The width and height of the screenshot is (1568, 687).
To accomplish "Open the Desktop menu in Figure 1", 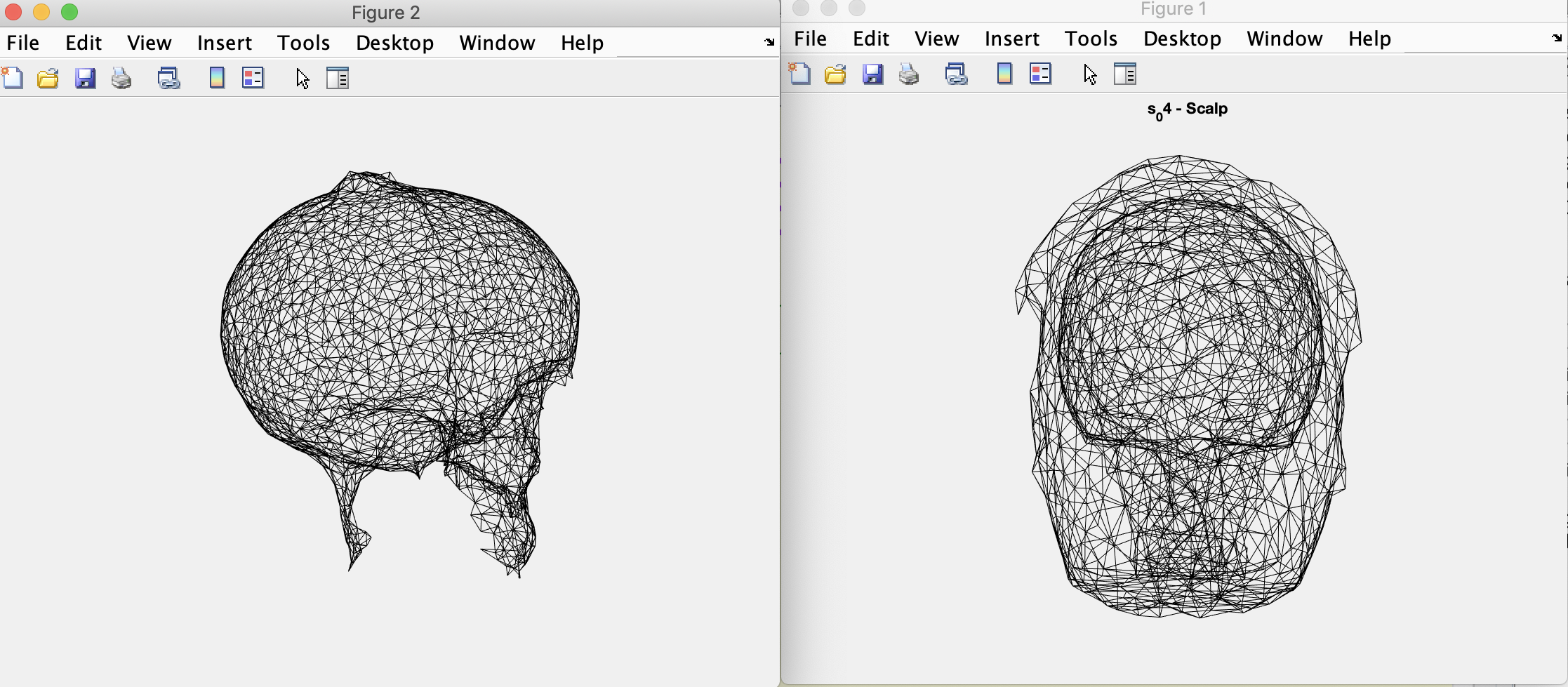I will coord(1182,39).
